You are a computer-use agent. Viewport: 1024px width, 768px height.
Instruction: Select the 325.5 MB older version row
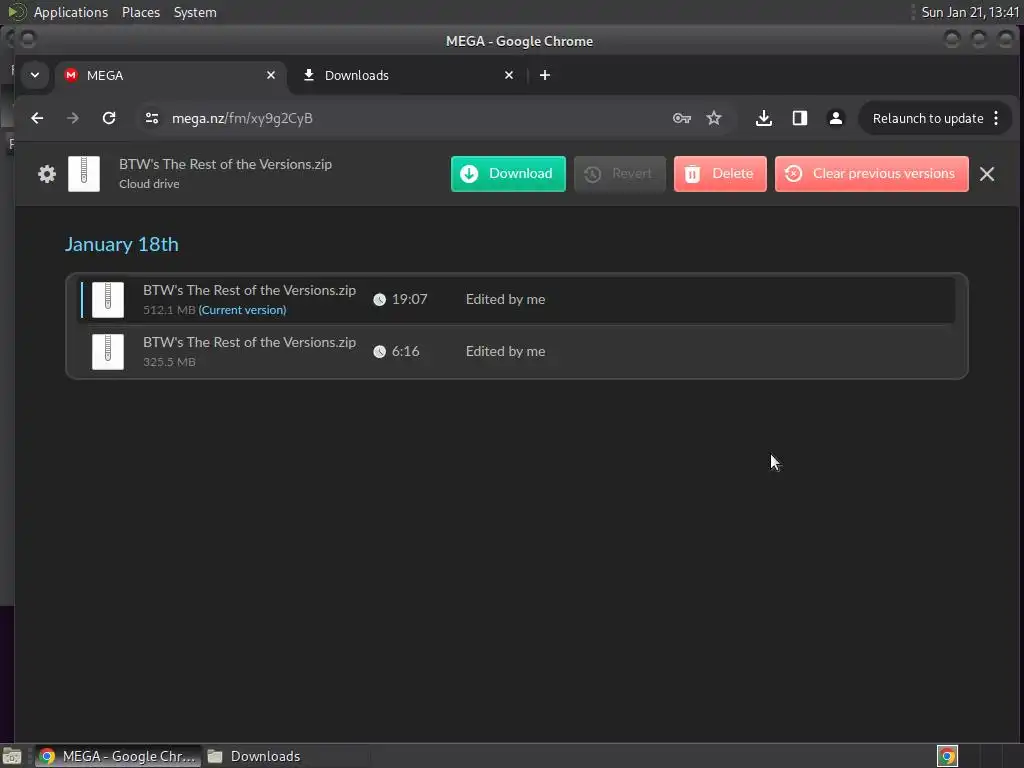517,351
